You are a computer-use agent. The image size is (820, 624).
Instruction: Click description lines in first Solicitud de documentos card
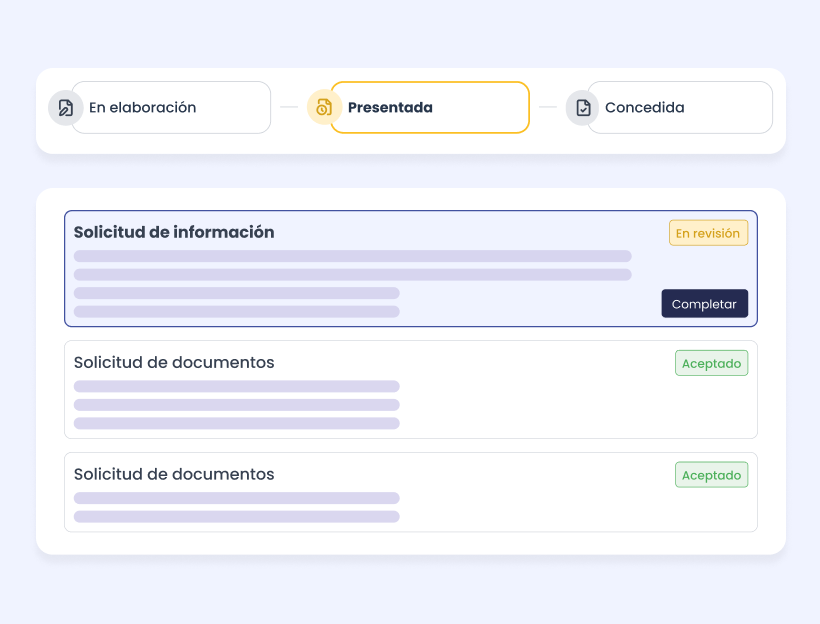[237, 405]
